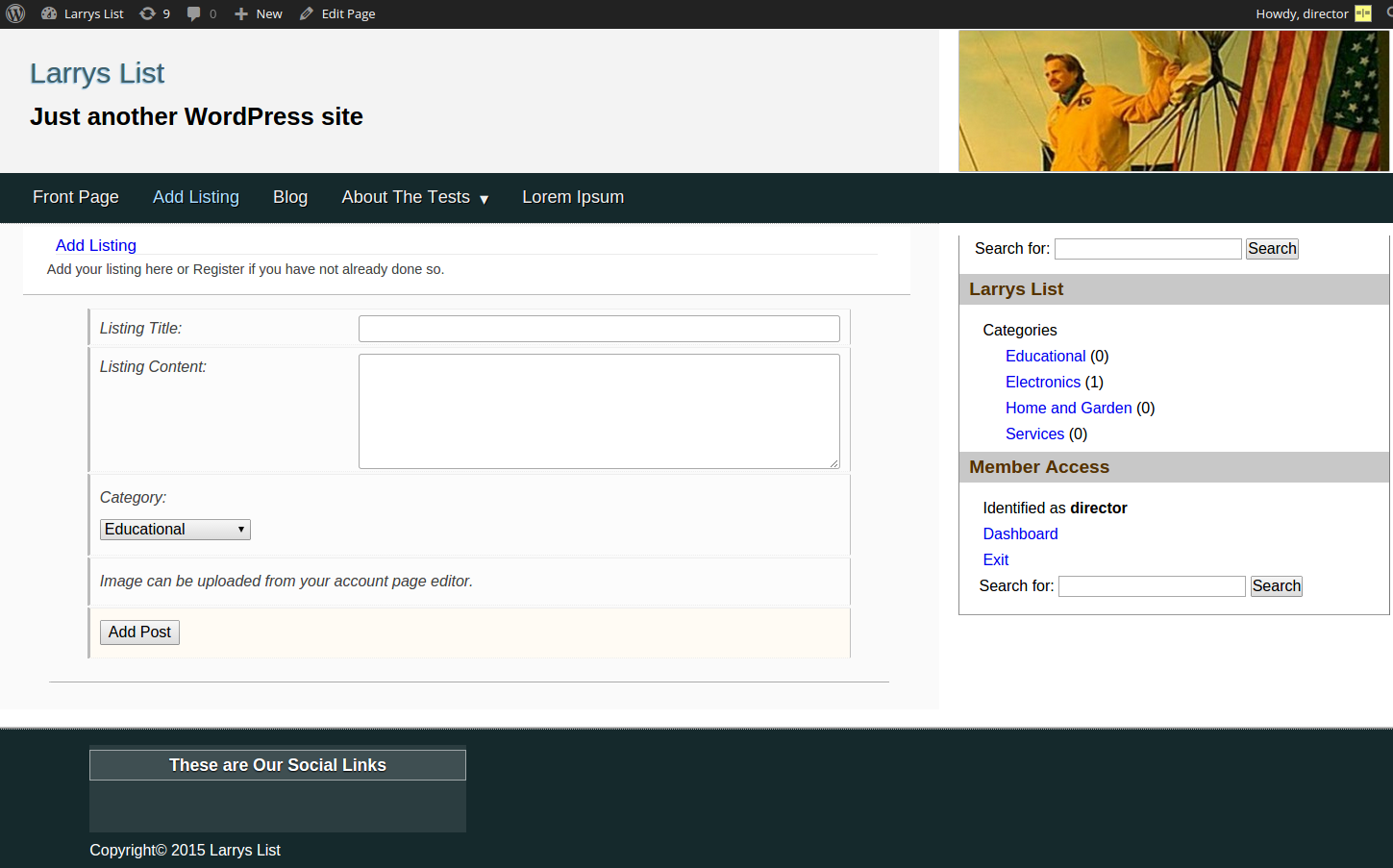Open the Blog menu item
The image size is (1393, 868).
(290, 197)
